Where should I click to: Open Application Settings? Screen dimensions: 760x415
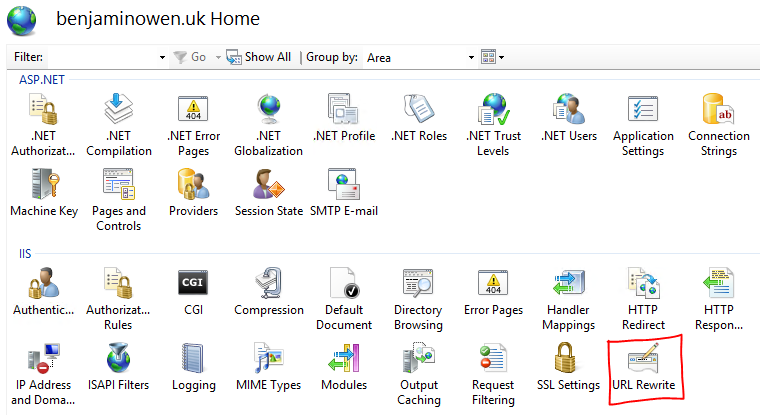643,126
